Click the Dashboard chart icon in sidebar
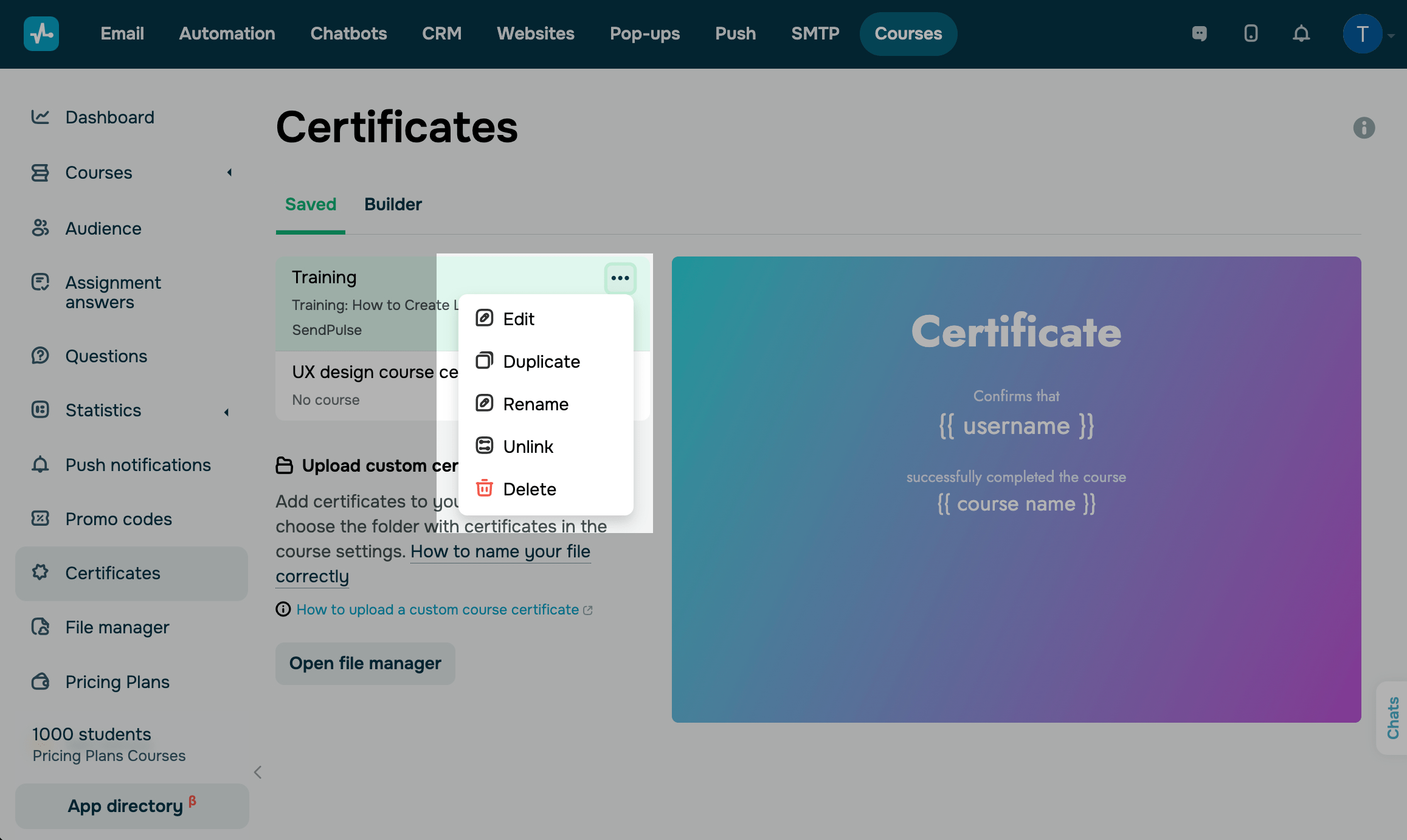1407x840 pixels. (x=40, y=117)
